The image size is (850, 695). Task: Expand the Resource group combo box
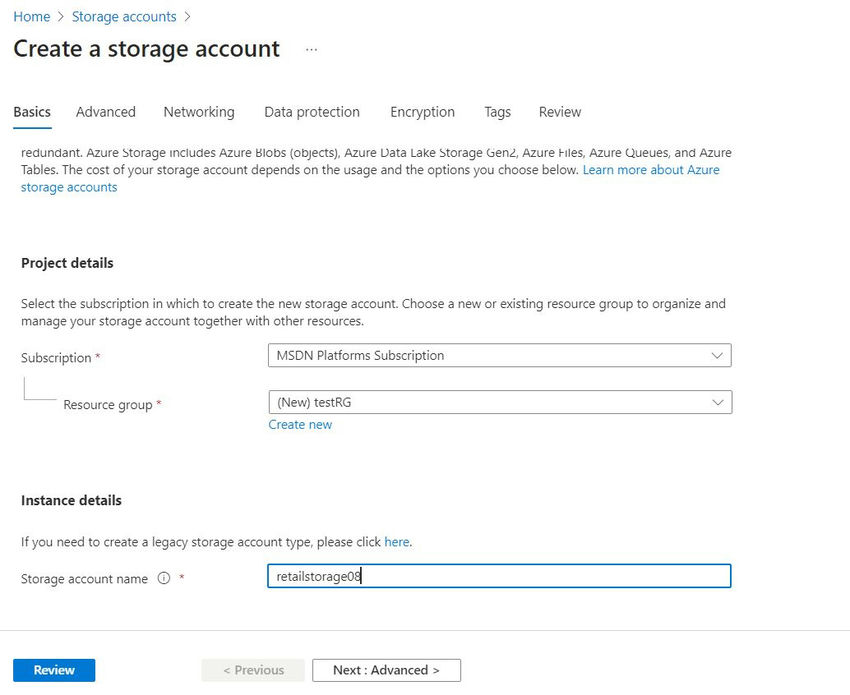[500, 402]
